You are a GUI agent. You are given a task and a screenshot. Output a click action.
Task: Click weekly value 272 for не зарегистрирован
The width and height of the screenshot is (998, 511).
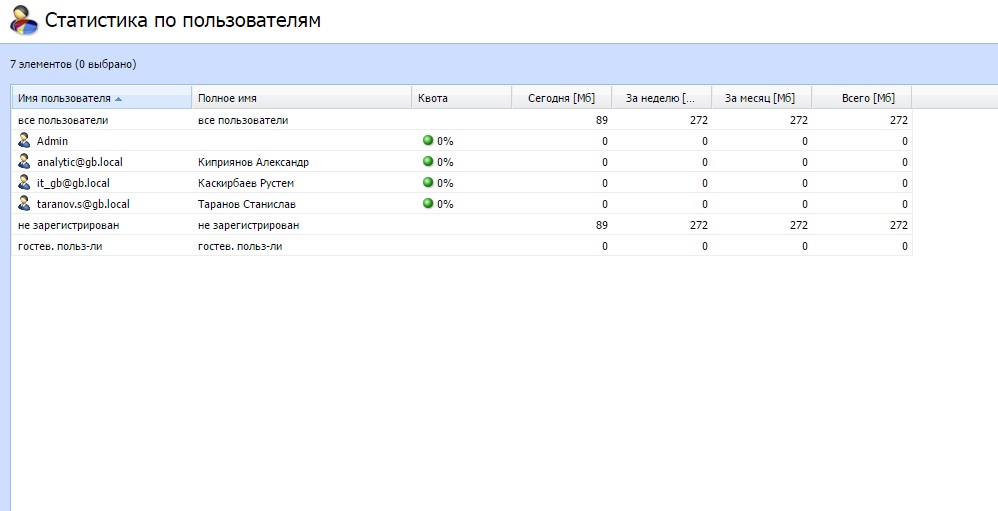point(699,225)
